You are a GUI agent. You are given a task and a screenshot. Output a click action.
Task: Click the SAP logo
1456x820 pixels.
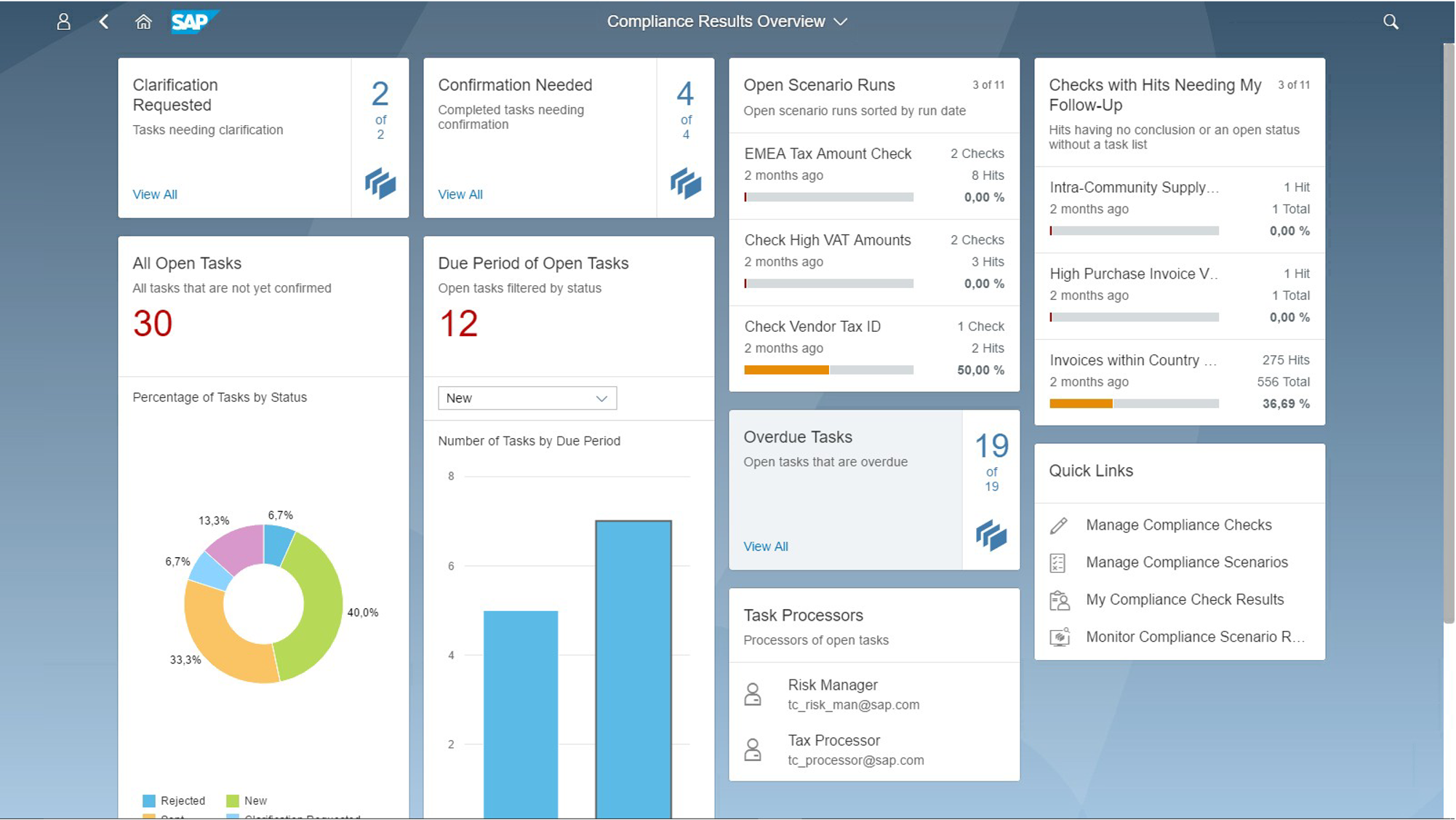195,22
